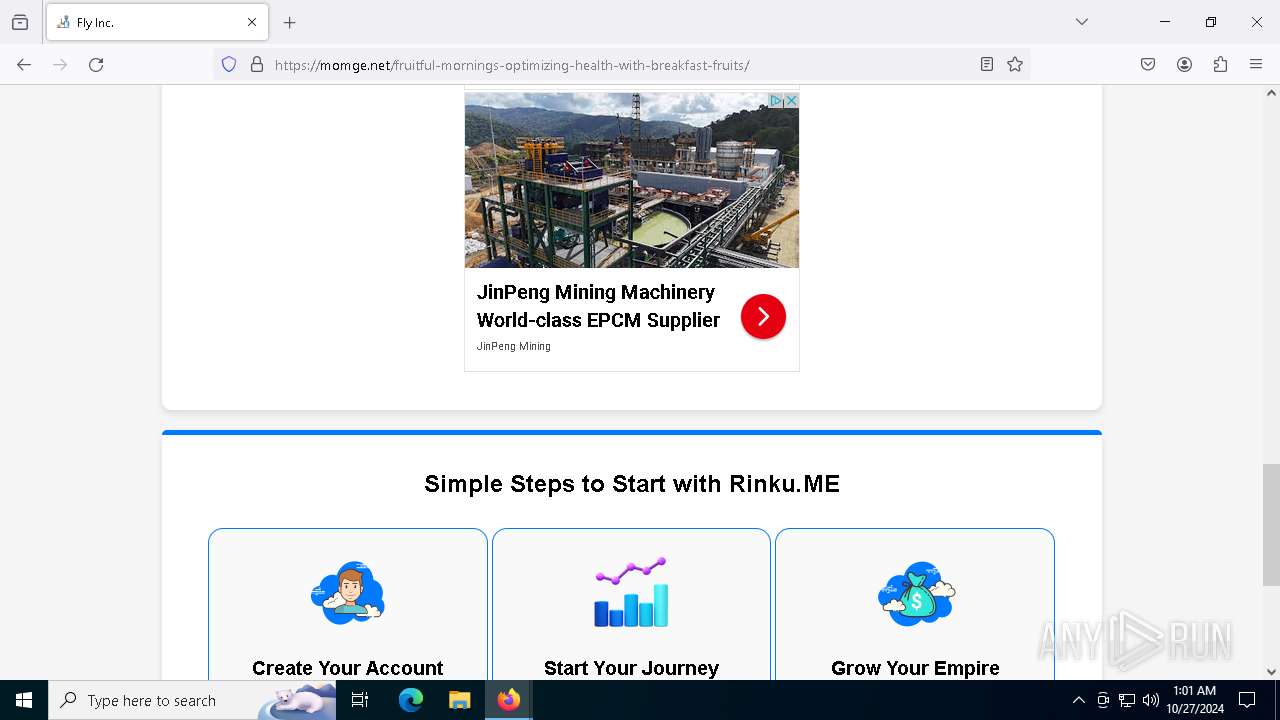Open the JinPeng mining plant ad image
Viewport: 1280px width, 720px height.
point(632,180)
